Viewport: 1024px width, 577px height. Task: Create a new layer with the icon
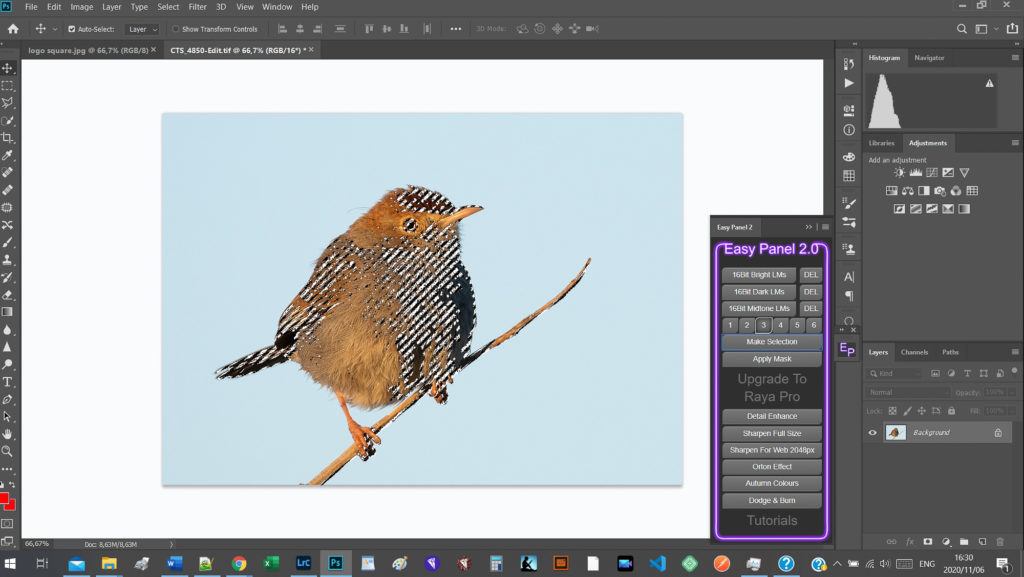(x=982, y=541)
